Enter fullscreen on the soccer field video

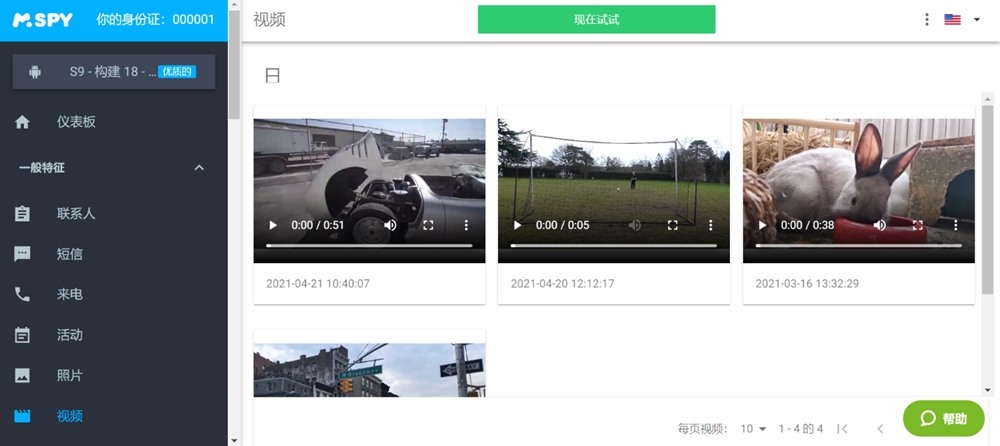pyautogui.click(x=672, y=225)
